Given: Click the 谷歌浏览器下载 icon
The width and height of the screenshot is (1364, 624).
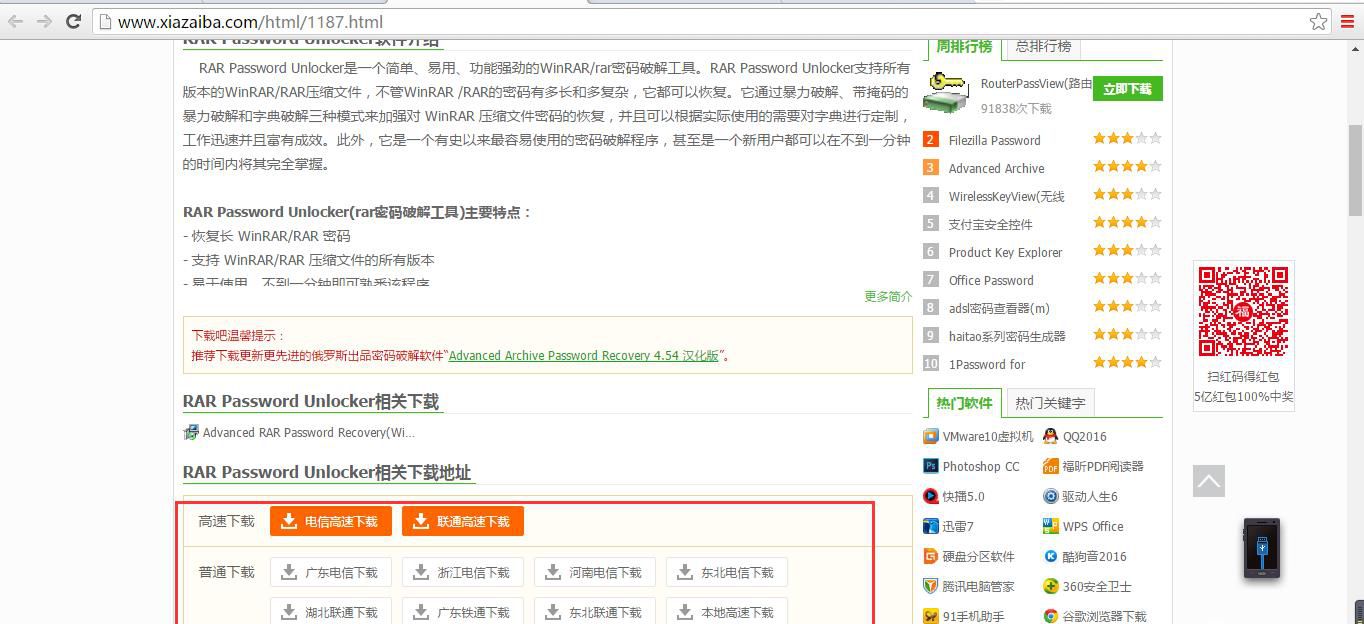Looking at the screenshot, I should pyautogui.click(x=1050, y=616).
